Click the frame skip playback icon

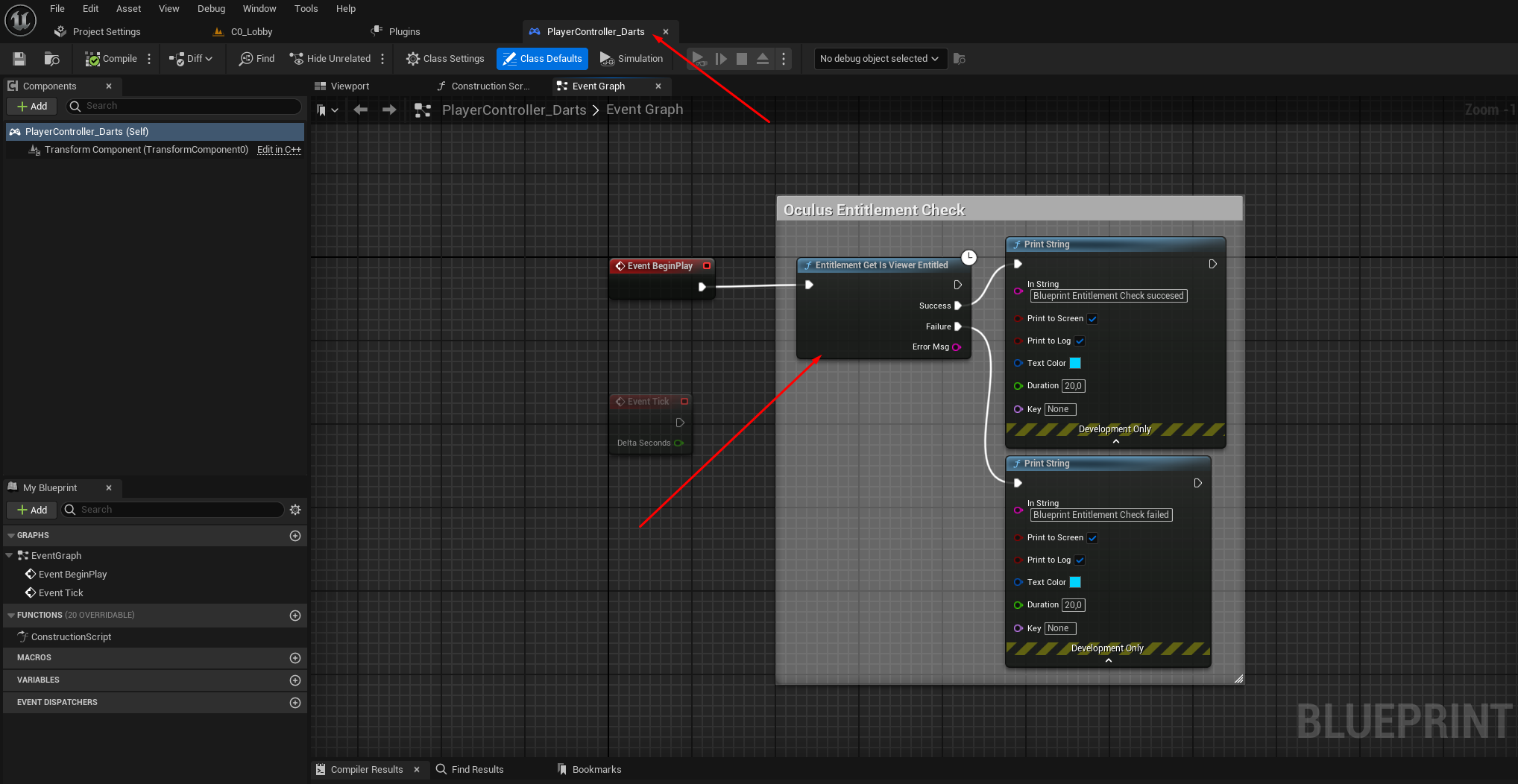pos(721,58)
